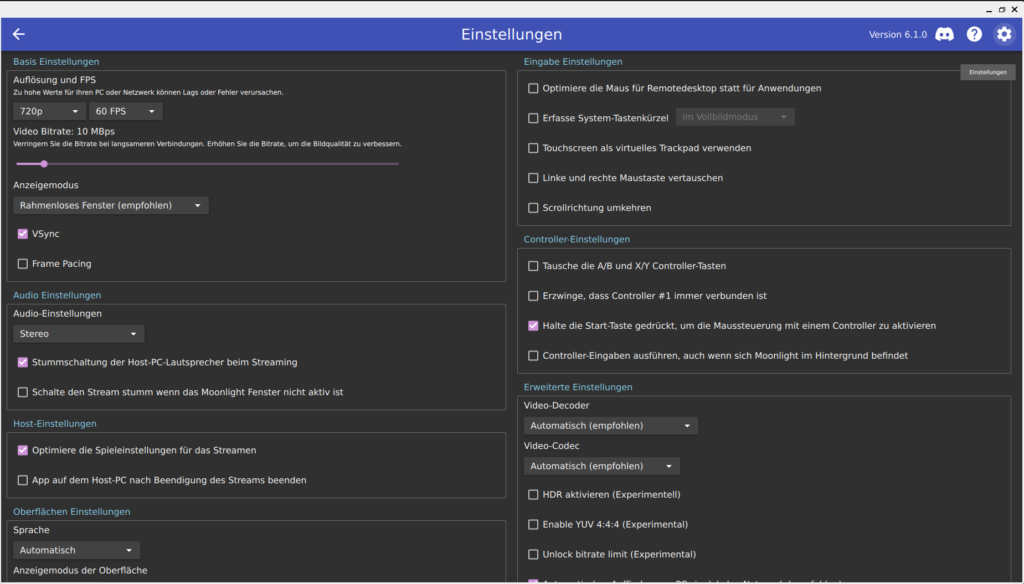Viewport: 1024px width, 584px height.
Task: Click the Video Bitrate: 10 MBps label
Action: 64,131
